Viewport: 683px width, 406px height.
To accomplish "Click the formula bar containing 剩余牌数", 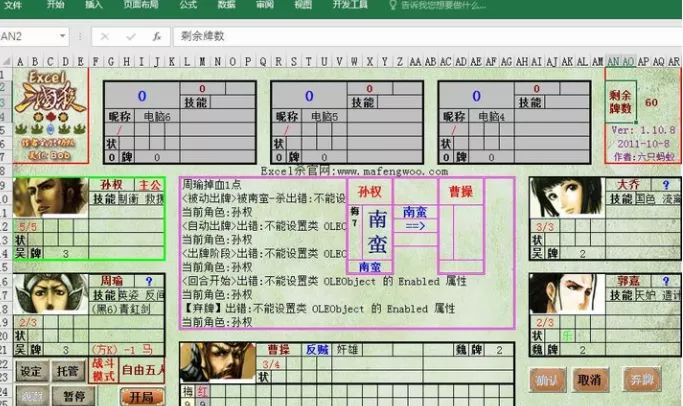I will [427, 36].
